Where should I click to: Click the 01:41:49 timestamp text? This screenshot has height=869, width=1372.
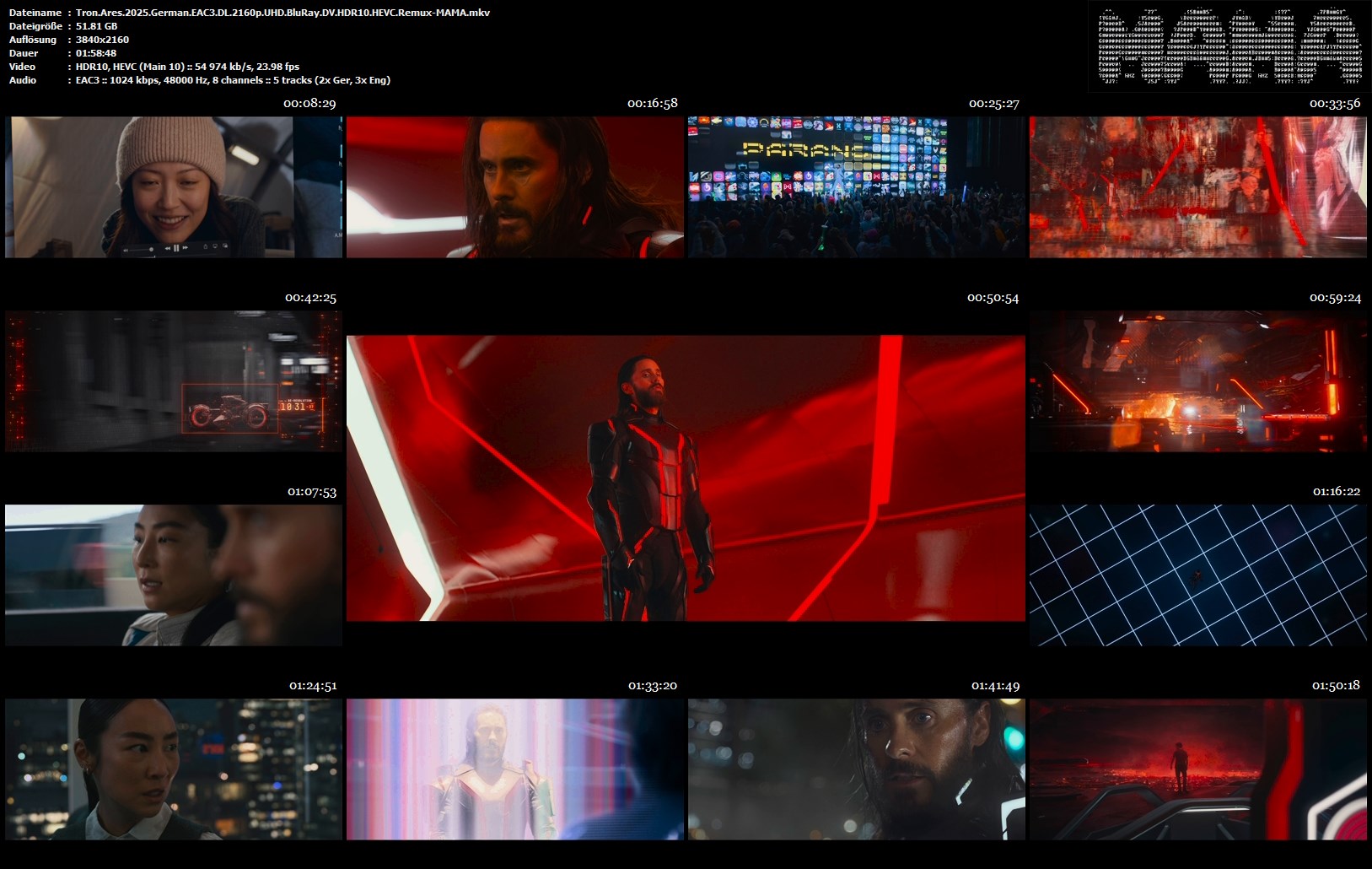click(x=995, y=686)
